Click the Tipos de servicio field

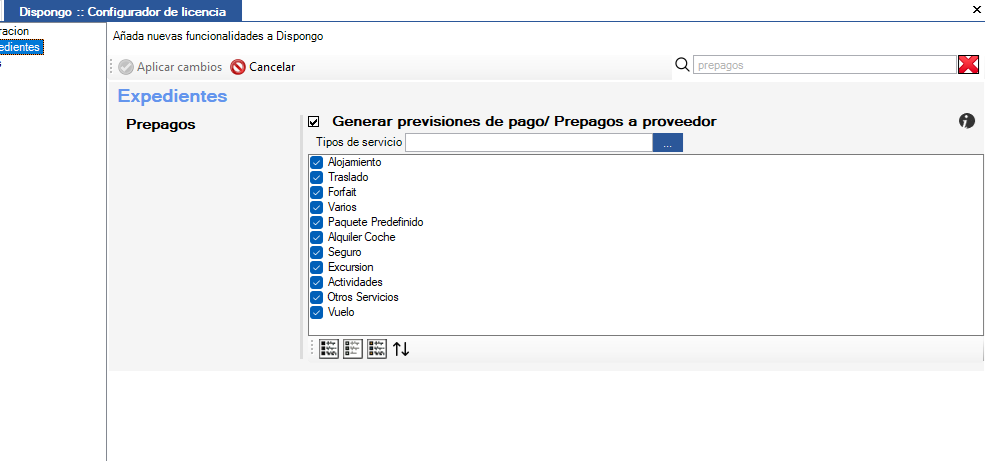point(529,143)
